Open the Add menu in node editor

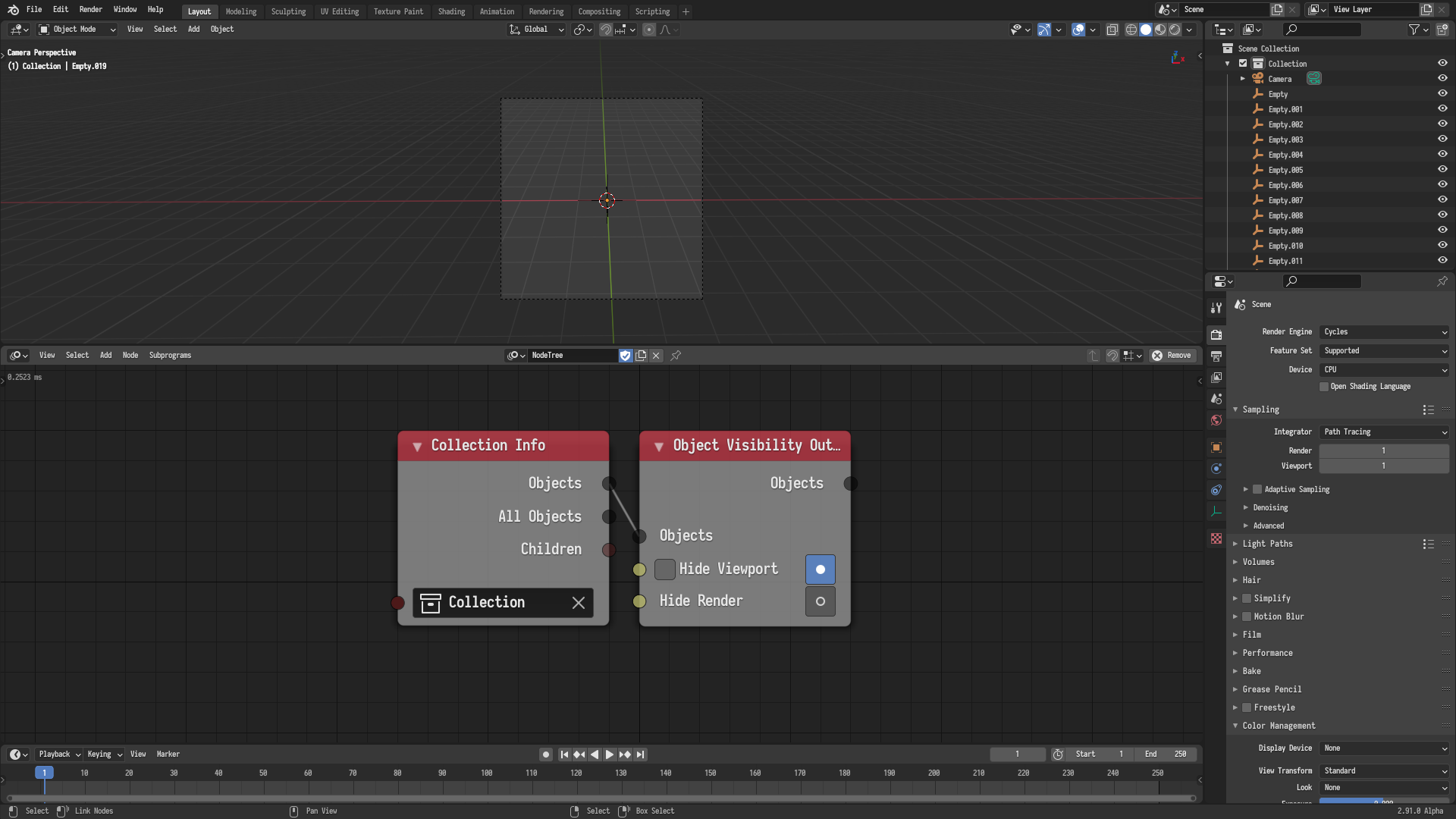tap(105, 355)
